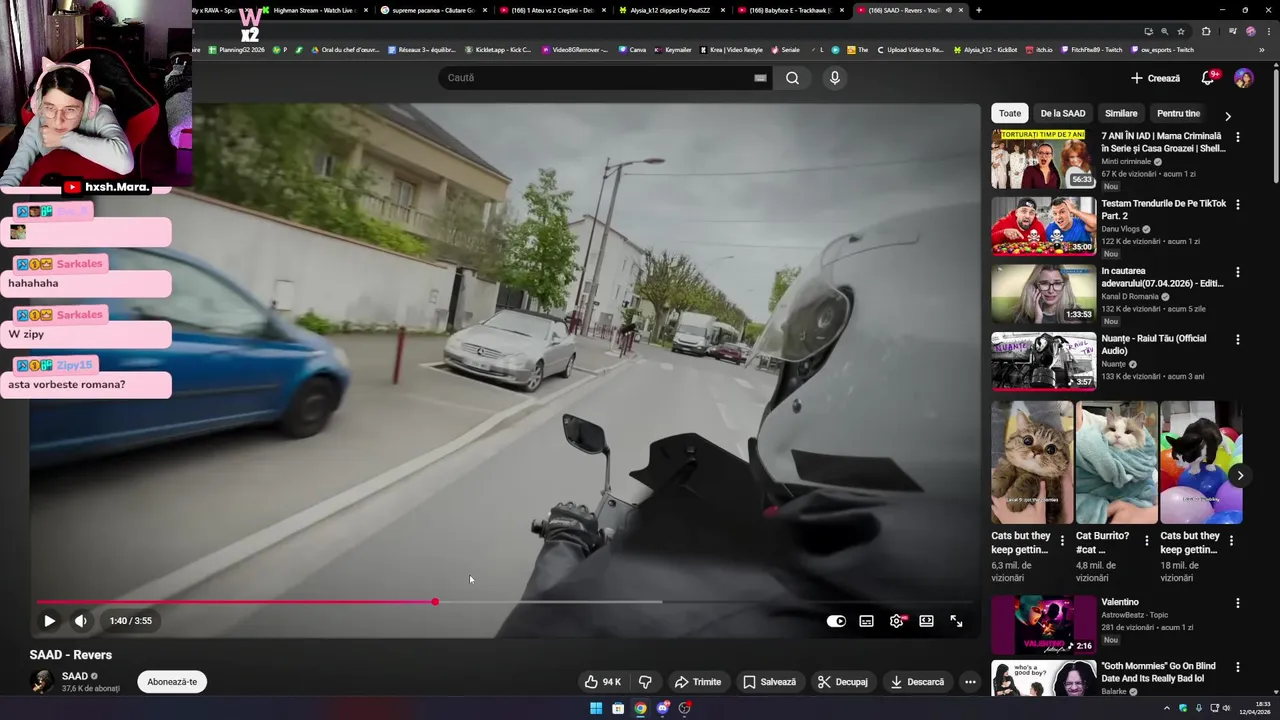Open Discord from the taskbar
The width and height of the screenshot is (1280, 720).
(663, 708)
